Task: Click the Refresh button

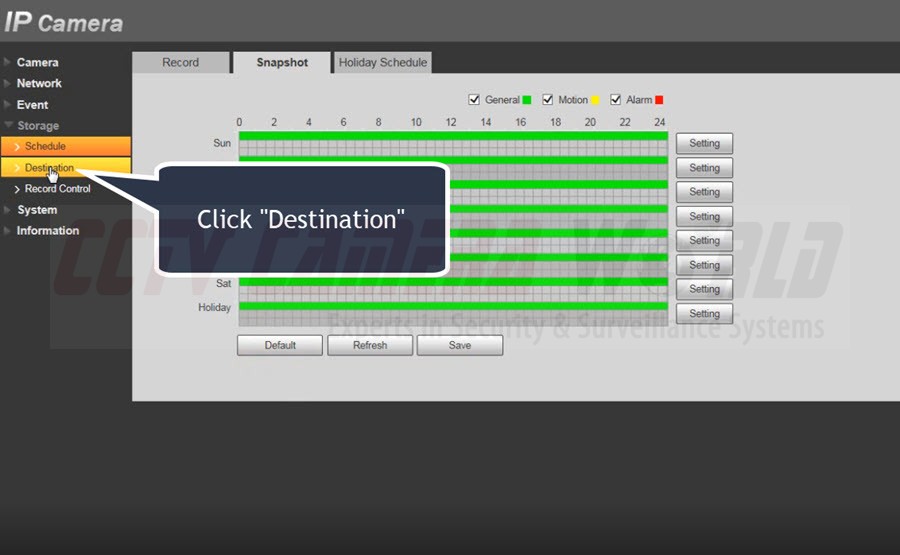Action: tap(370, 345)
